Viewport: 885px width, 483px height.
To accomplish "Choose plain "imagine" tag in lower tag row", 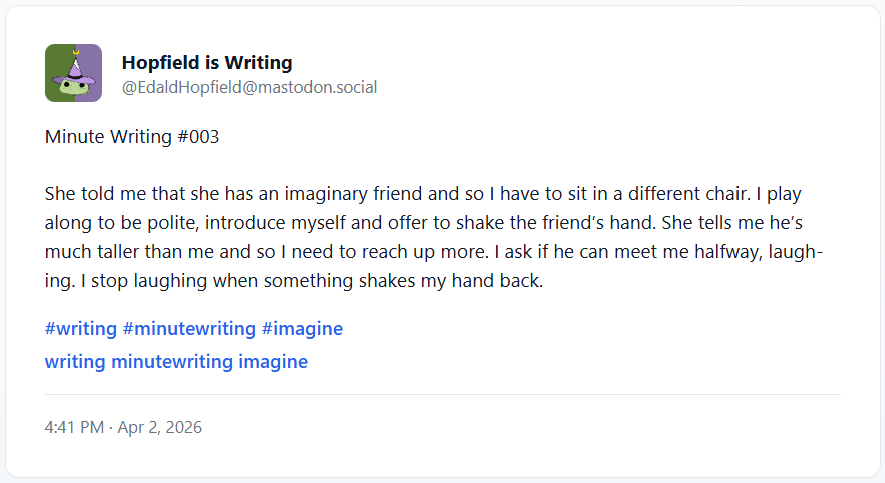I will tap(273, 361).
